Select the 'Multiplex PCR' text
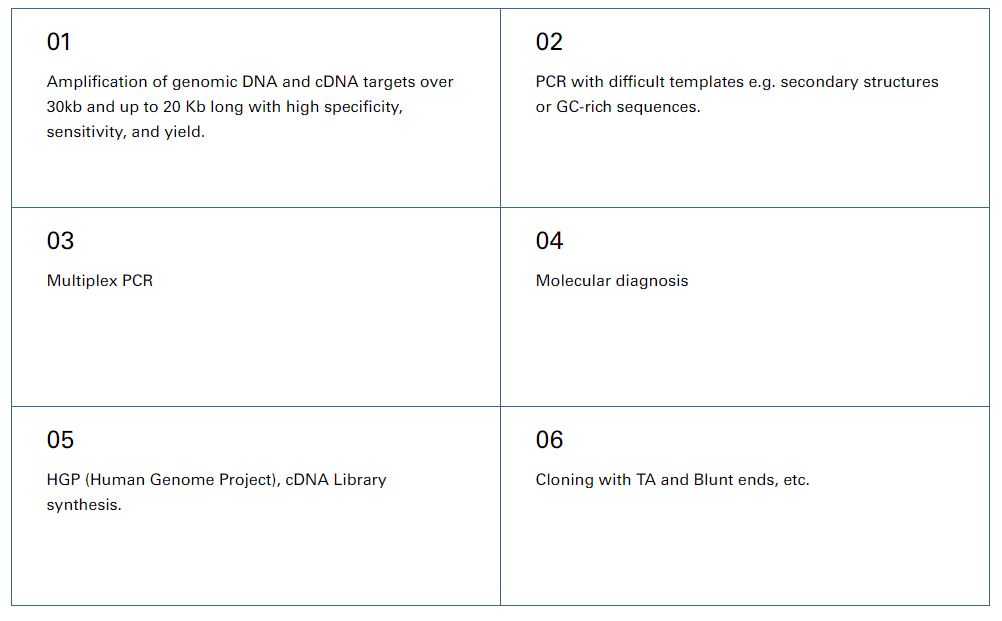This screenshot has width=1002, height=621. point(100,280)
